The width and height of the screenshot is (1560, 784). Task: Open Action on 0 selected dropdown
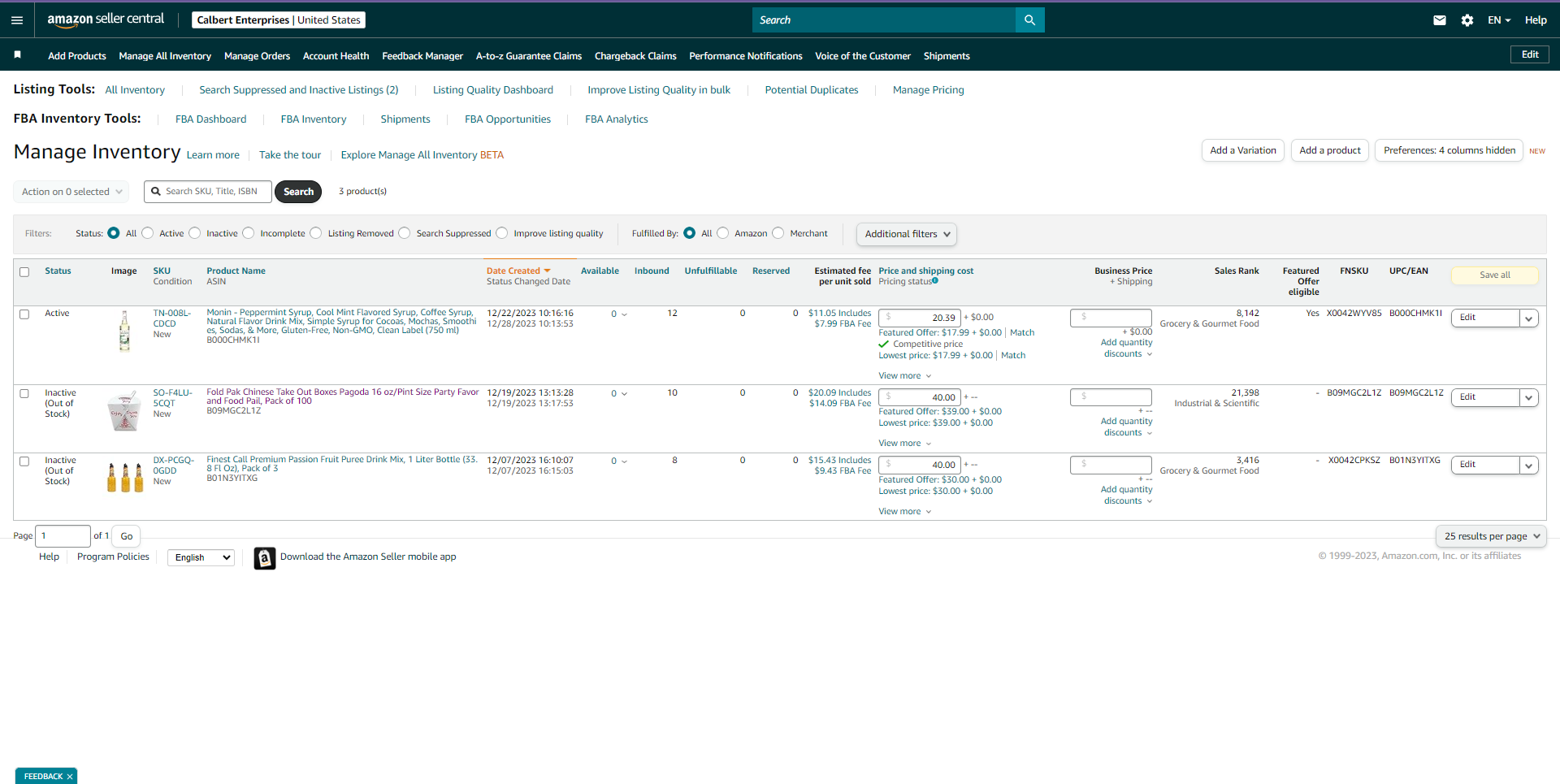tap(71, 192)
